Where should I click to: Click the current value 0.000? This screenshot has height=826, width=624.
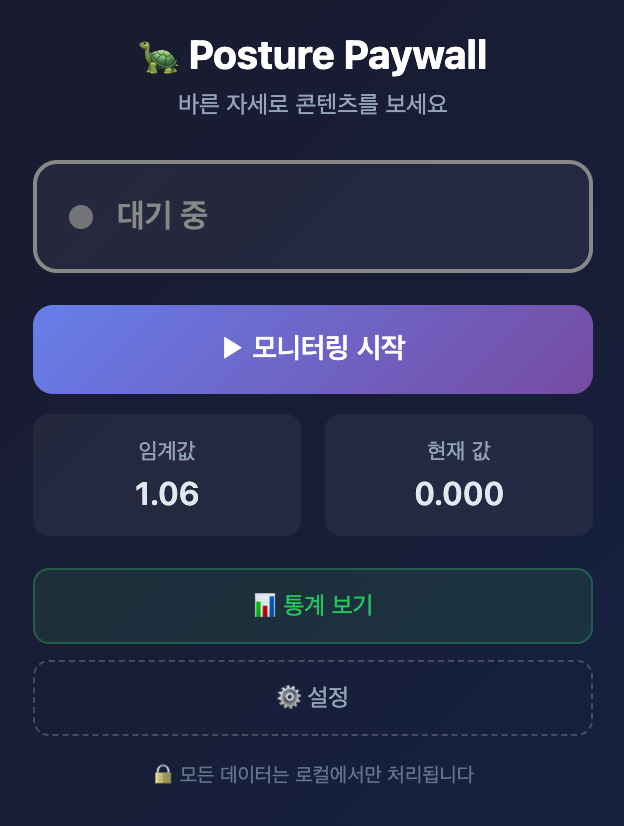point(458,493)
